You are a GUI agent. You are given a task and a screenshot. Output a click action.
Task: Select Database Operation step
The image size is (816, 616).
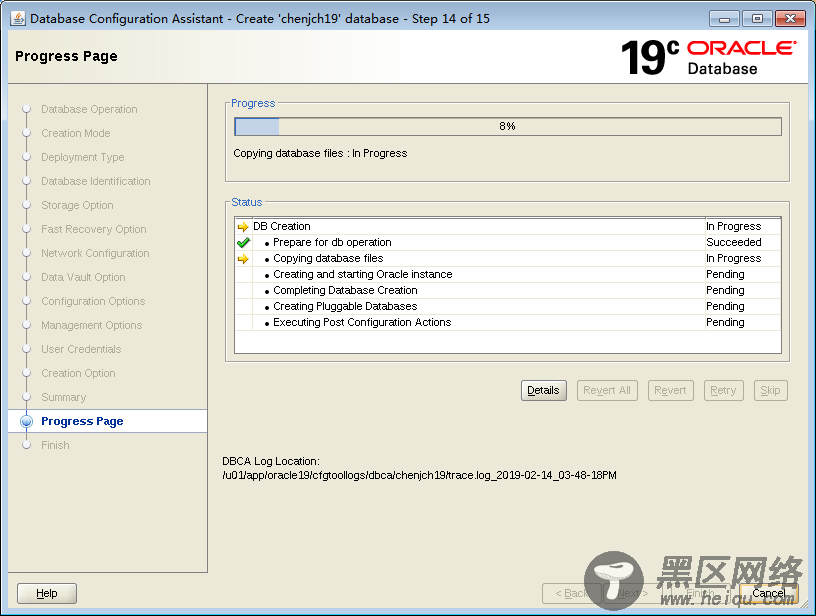(90, 109)
